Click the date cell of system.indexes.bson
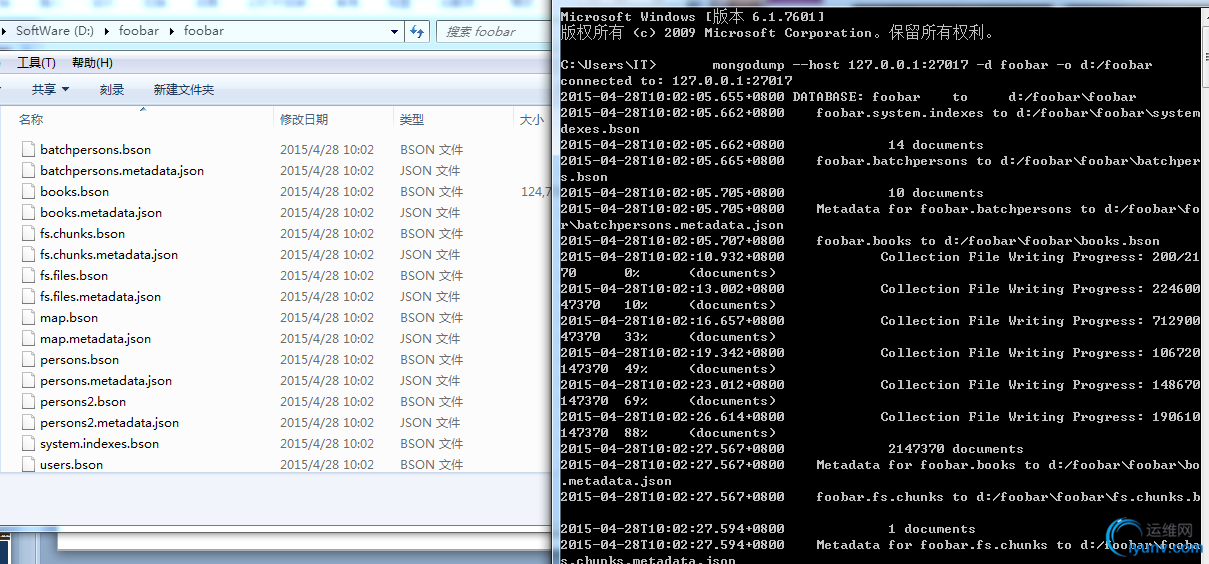 327,443
